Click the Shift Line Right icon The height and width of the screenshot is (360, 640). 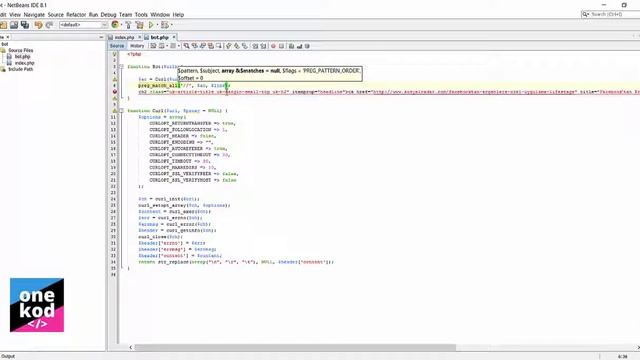coord(263,46)
